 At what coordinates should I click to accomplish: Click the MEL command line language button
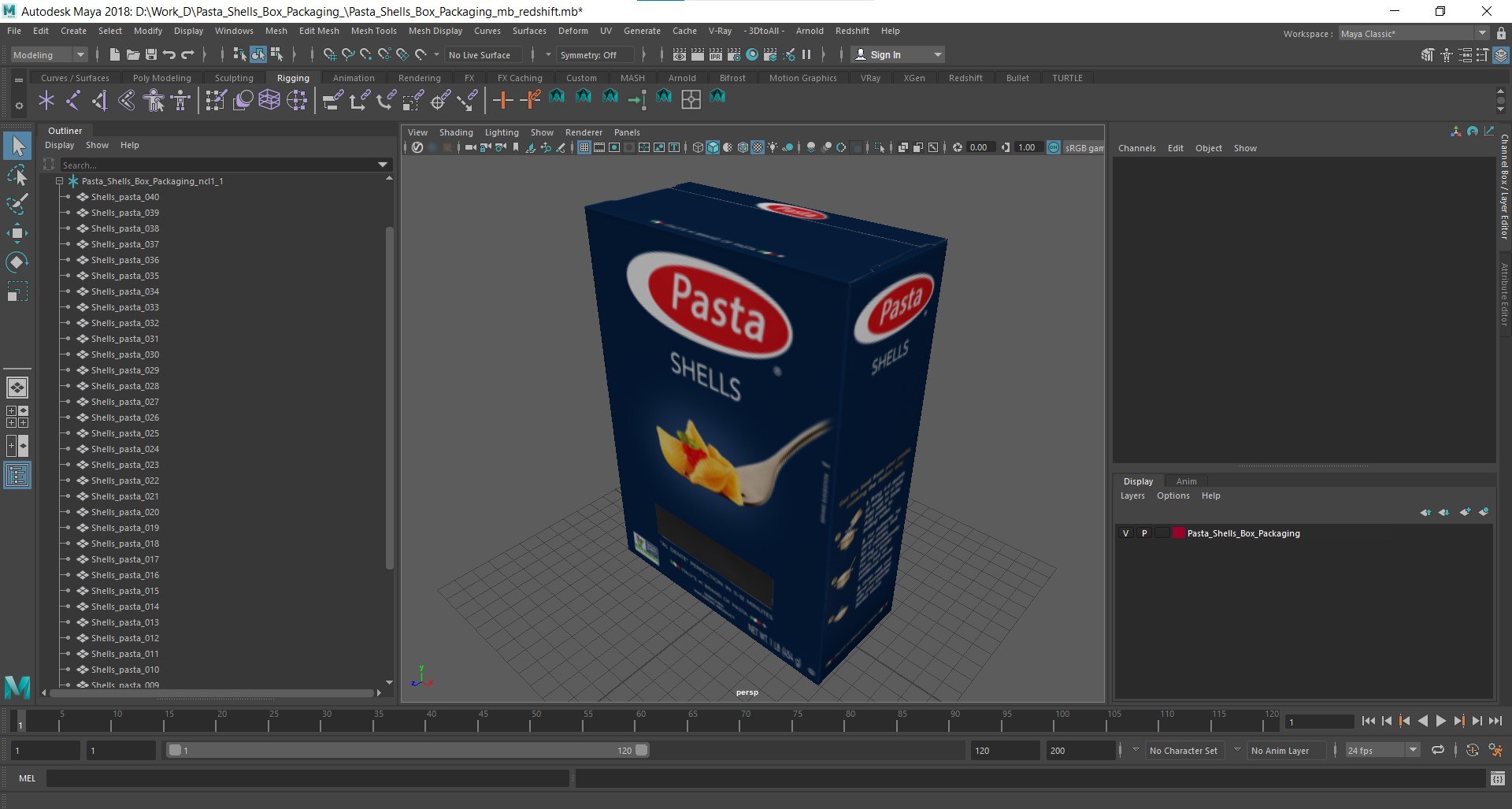27,778
